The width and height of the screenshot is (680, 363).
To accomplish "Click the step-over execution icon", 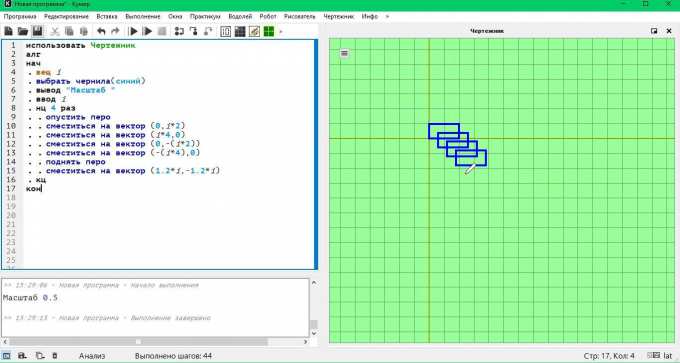I will pos(179,31).
